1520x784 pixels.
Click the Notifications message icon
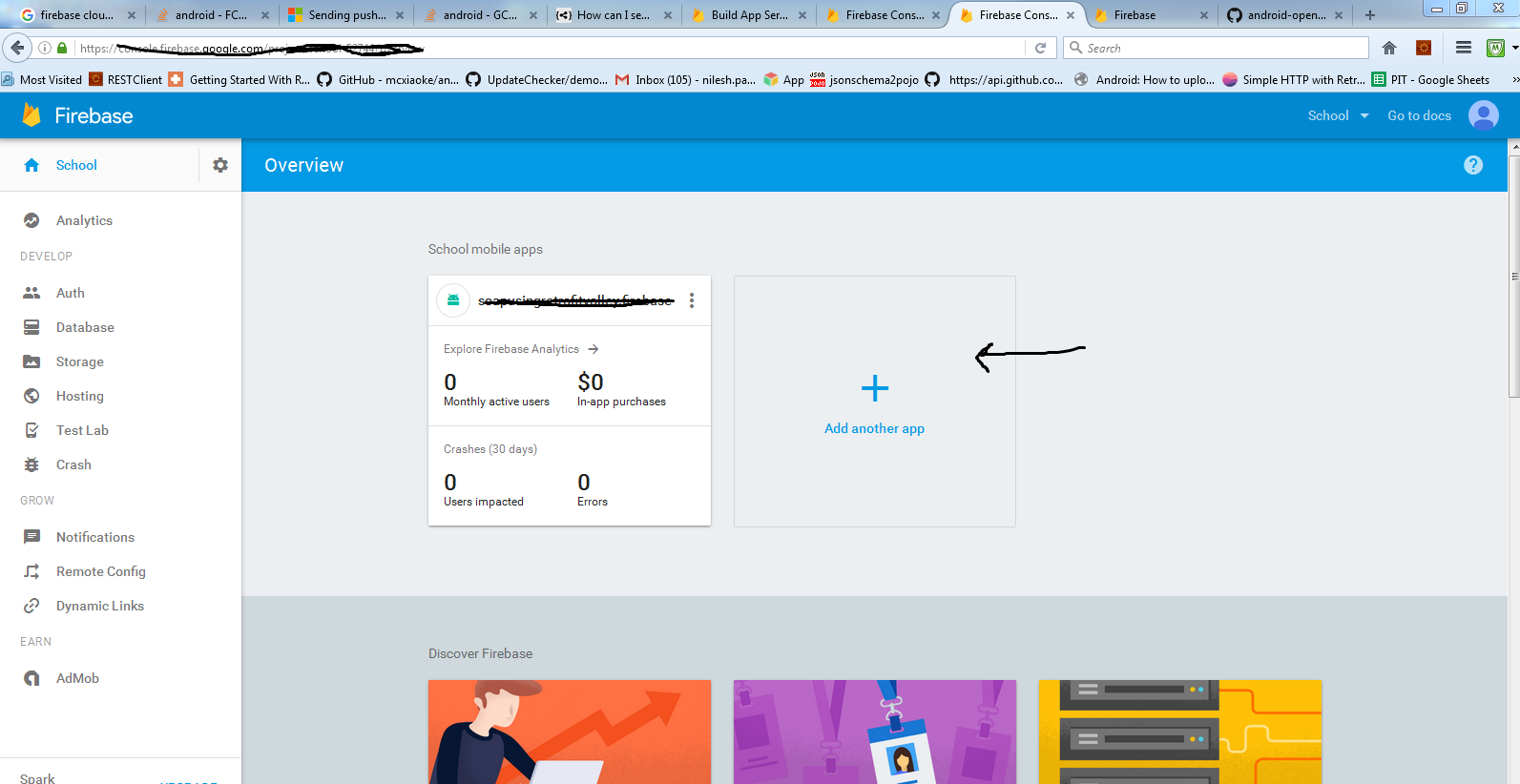click(31, 537)
